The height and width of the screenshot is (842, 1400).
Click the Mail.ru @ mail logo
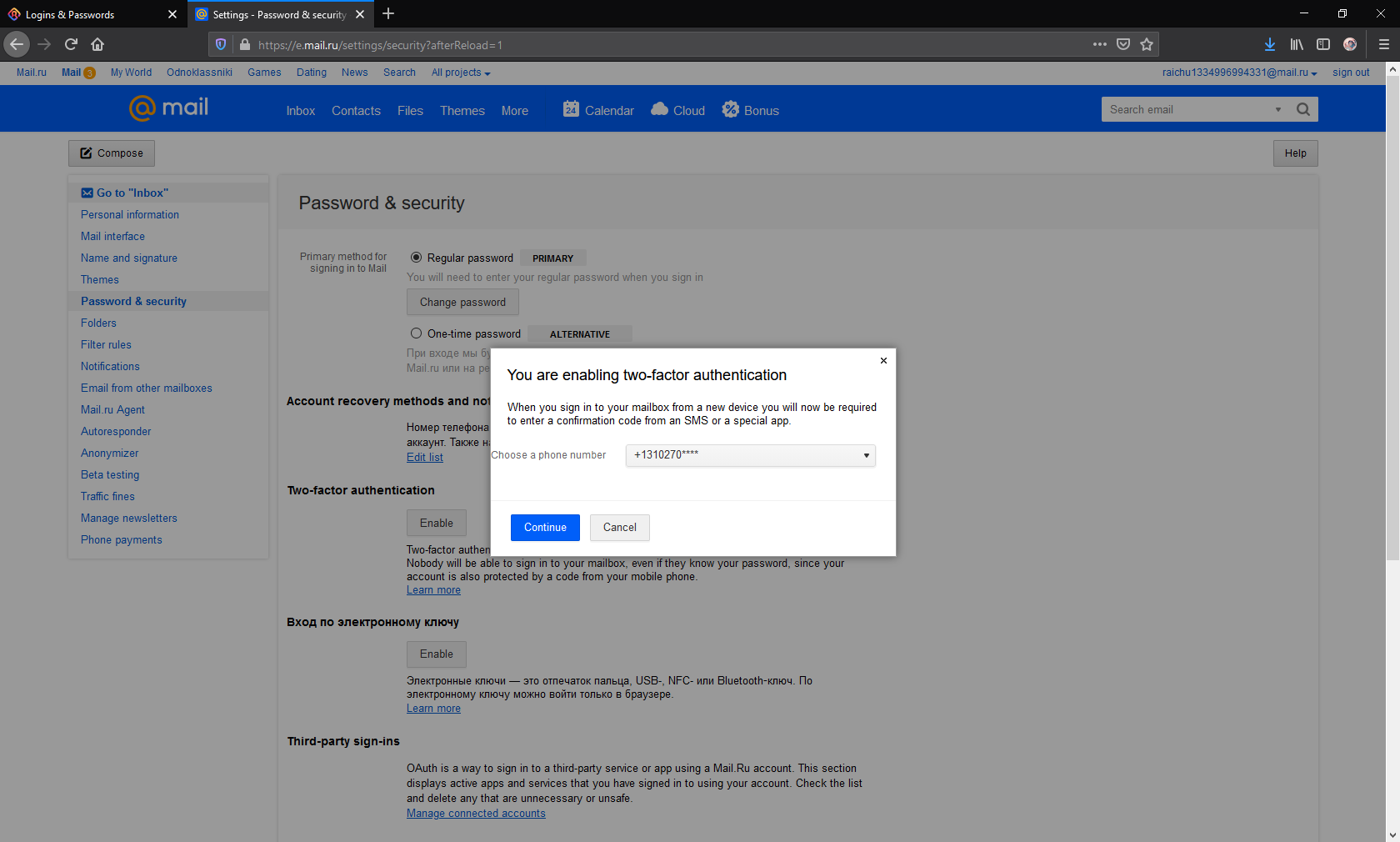click(168, 108)
